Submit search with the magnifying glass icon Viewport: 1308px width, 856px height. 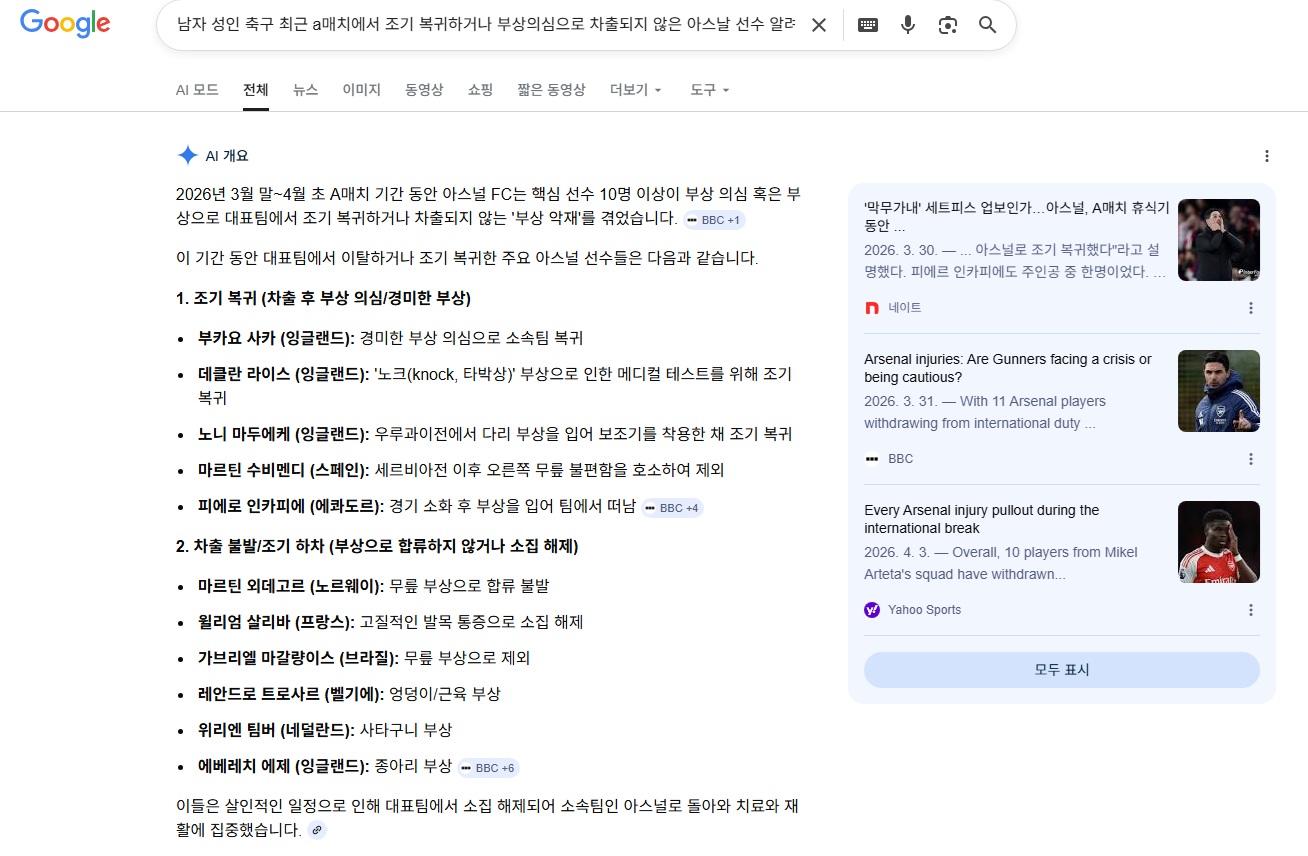(x=988, y=25)
